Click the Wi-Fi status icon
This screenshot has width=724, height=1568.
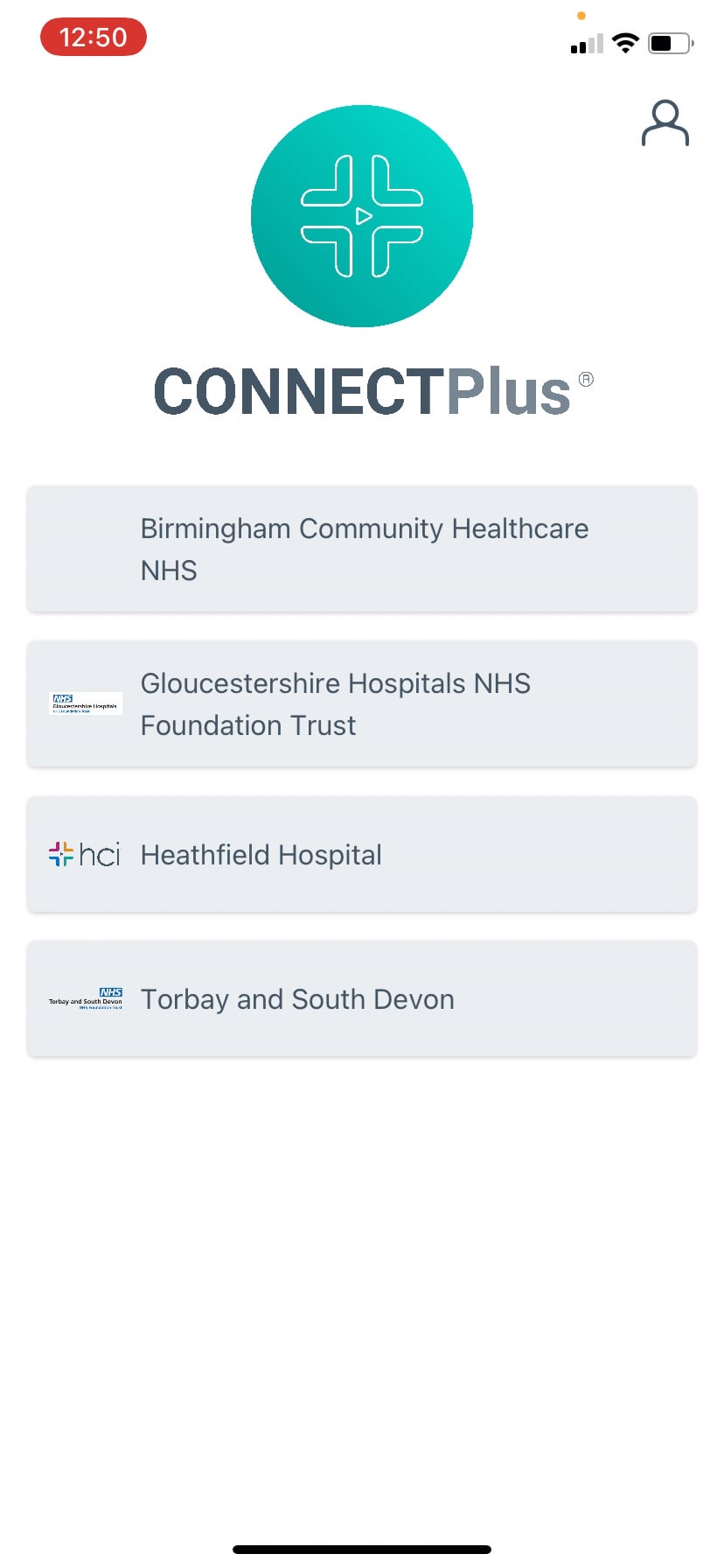[625, 43]
